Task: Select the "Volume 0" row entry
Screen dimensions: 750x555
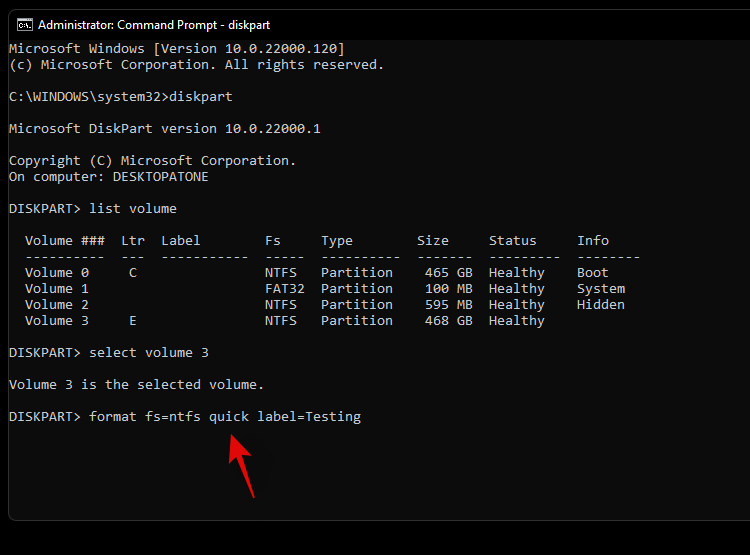Action: [x=57, y=273]
